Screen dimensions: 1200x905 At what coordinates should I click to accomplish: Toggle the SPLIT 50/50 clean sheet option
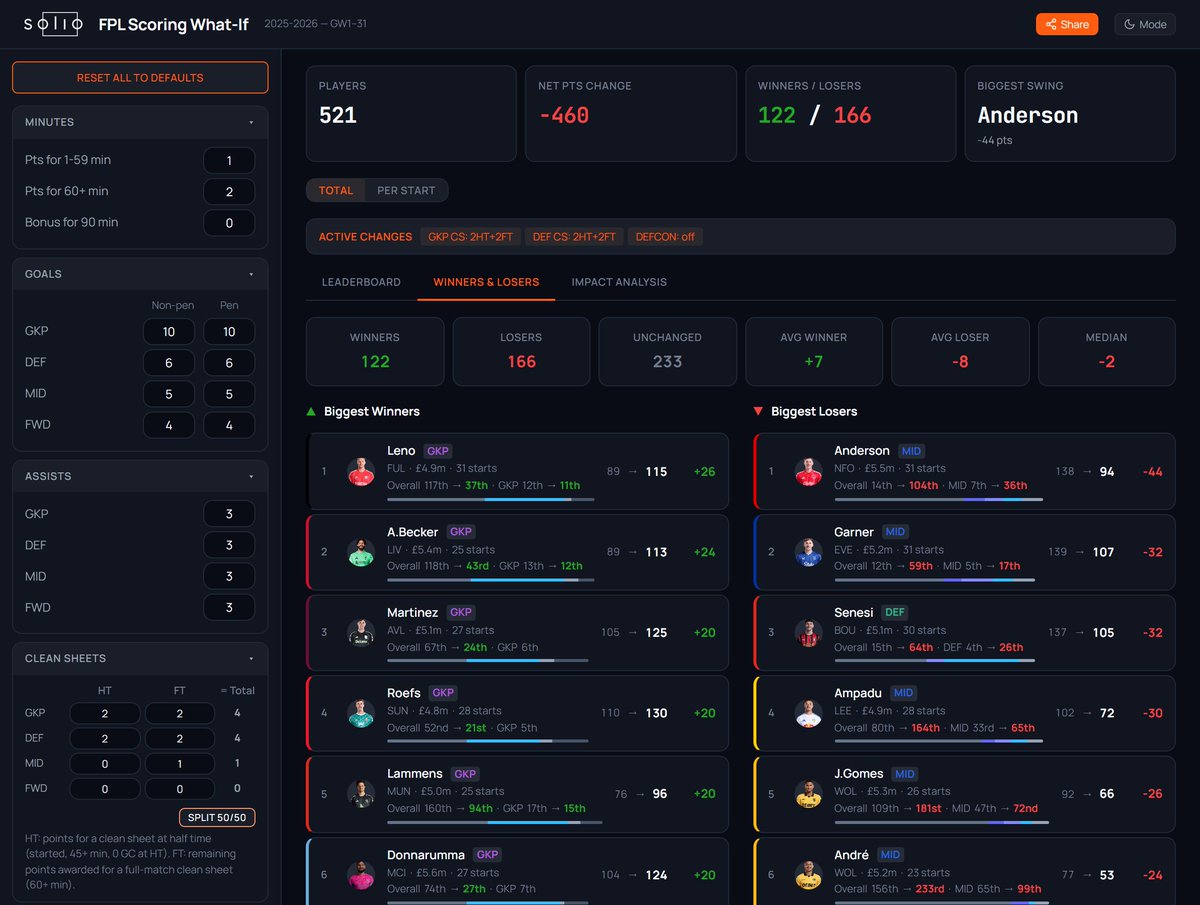pos(217,818)
